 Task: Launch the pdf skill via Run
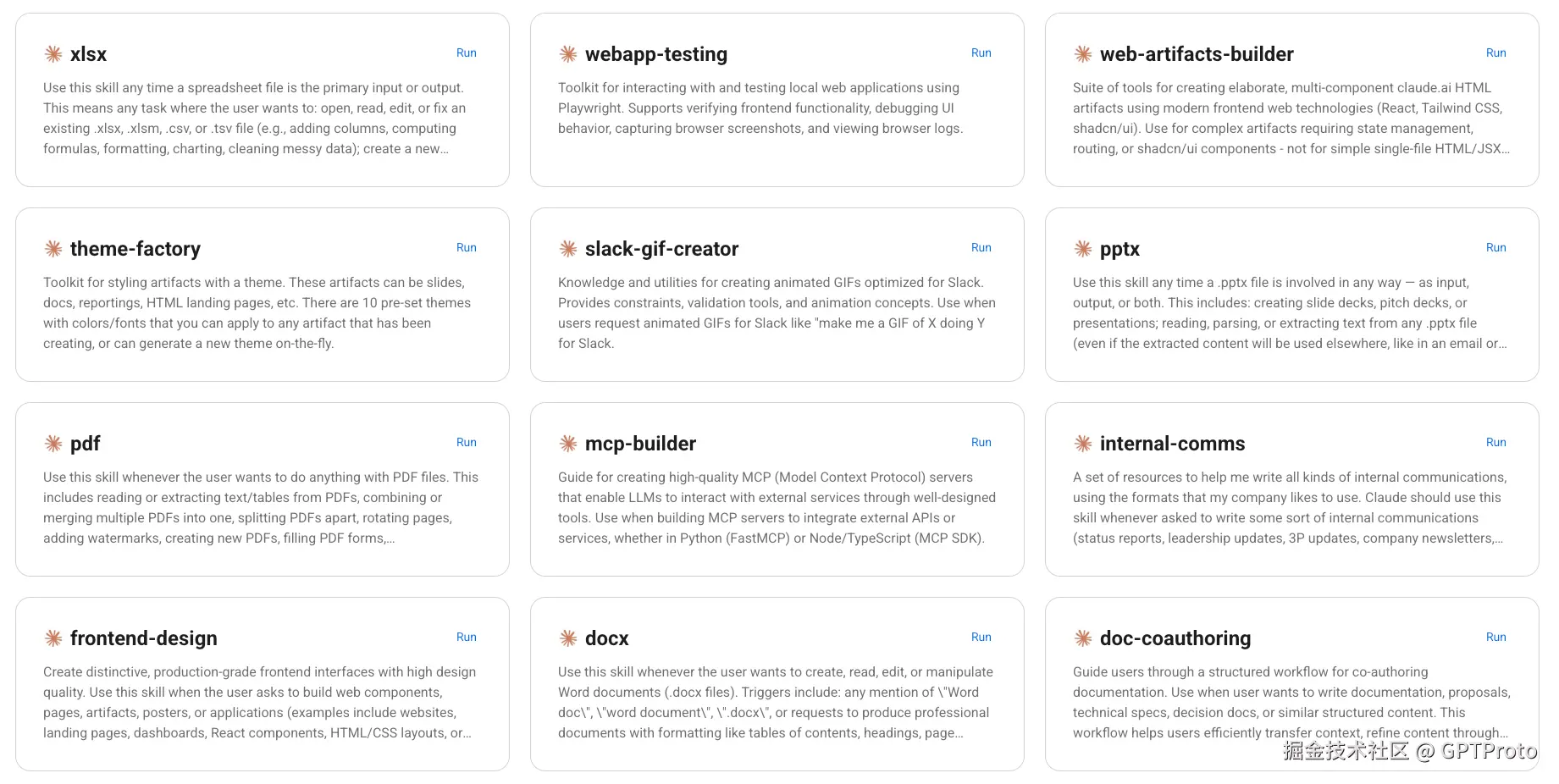click(466, 442)
